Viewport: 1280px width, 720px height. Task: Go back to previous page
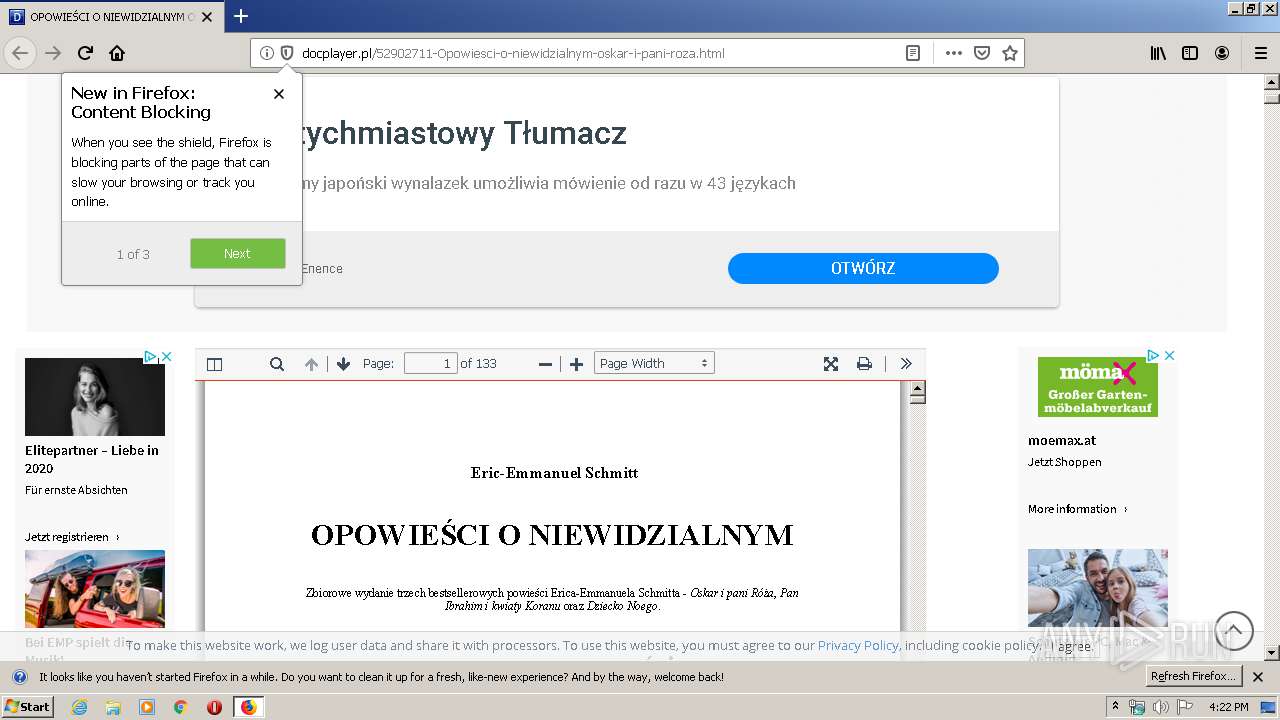coord(20,53)
